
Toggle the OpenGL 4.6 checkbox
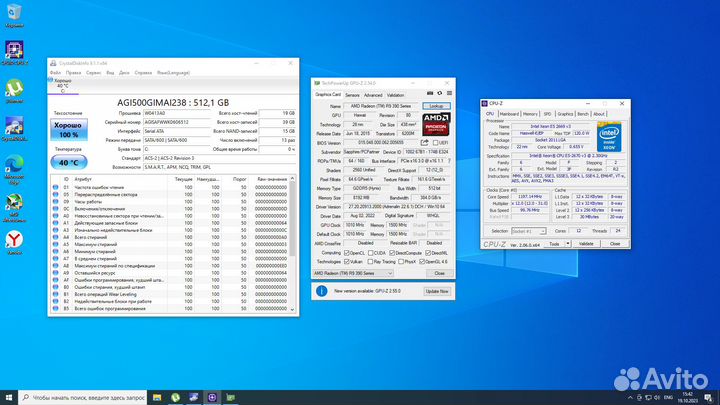coord(422,262)
